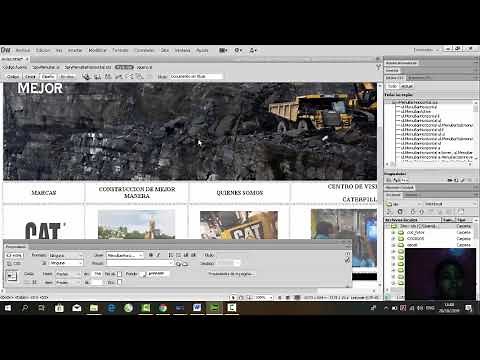Select the hand tool in status bar

[241, 297]
